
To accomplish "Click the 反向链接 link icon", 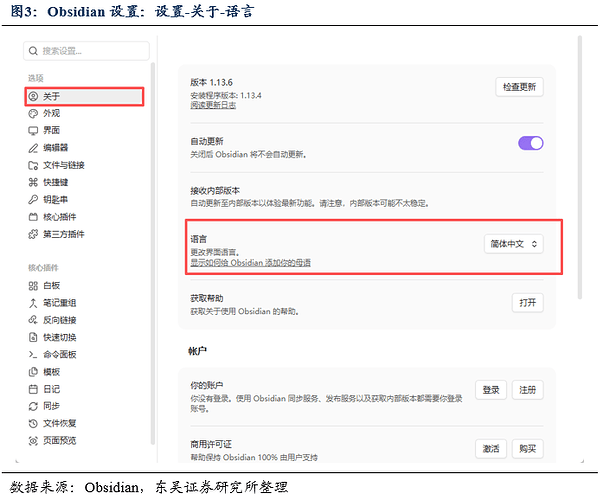I will click(33, 320).
